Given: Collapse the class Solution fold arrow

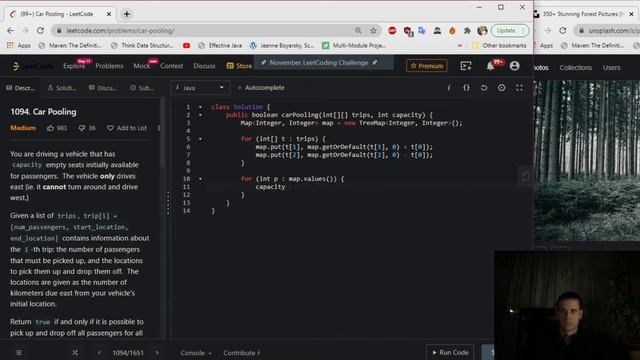Looking at the screenshot, I should 200,107.
